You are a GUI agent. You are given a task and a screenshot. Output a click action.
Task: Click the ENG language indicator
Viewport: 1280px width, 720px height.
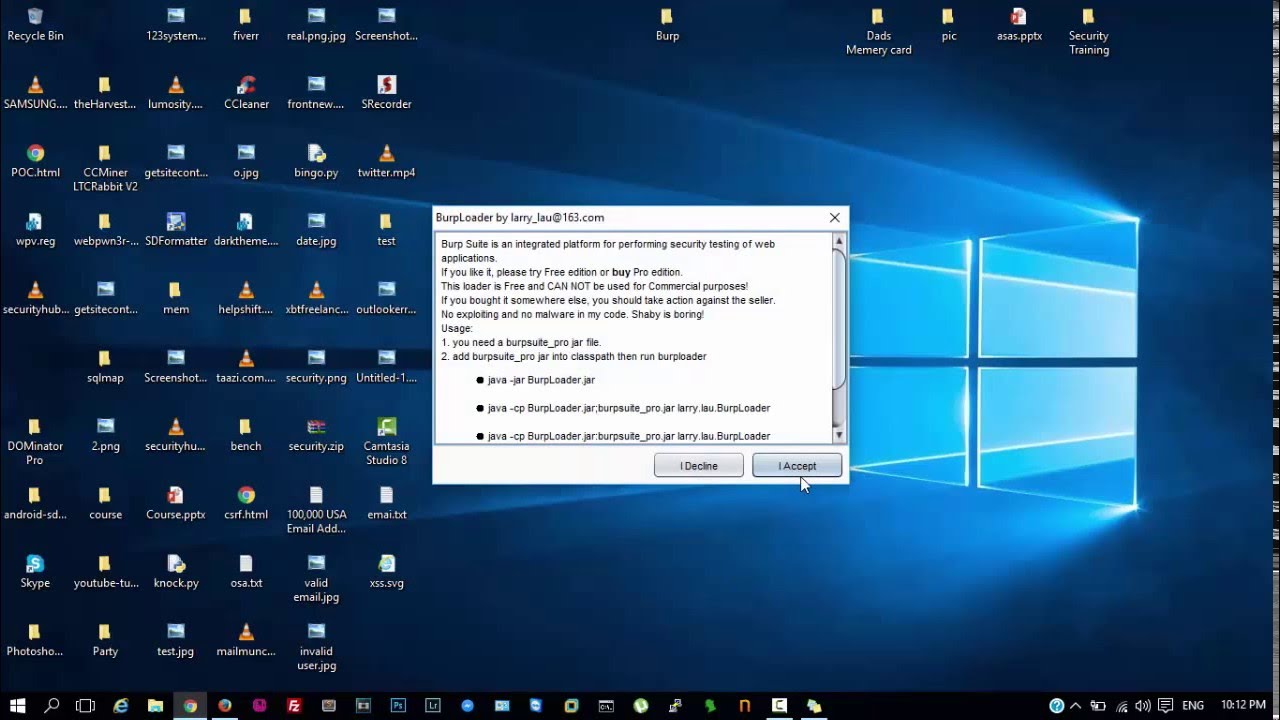1193,705
